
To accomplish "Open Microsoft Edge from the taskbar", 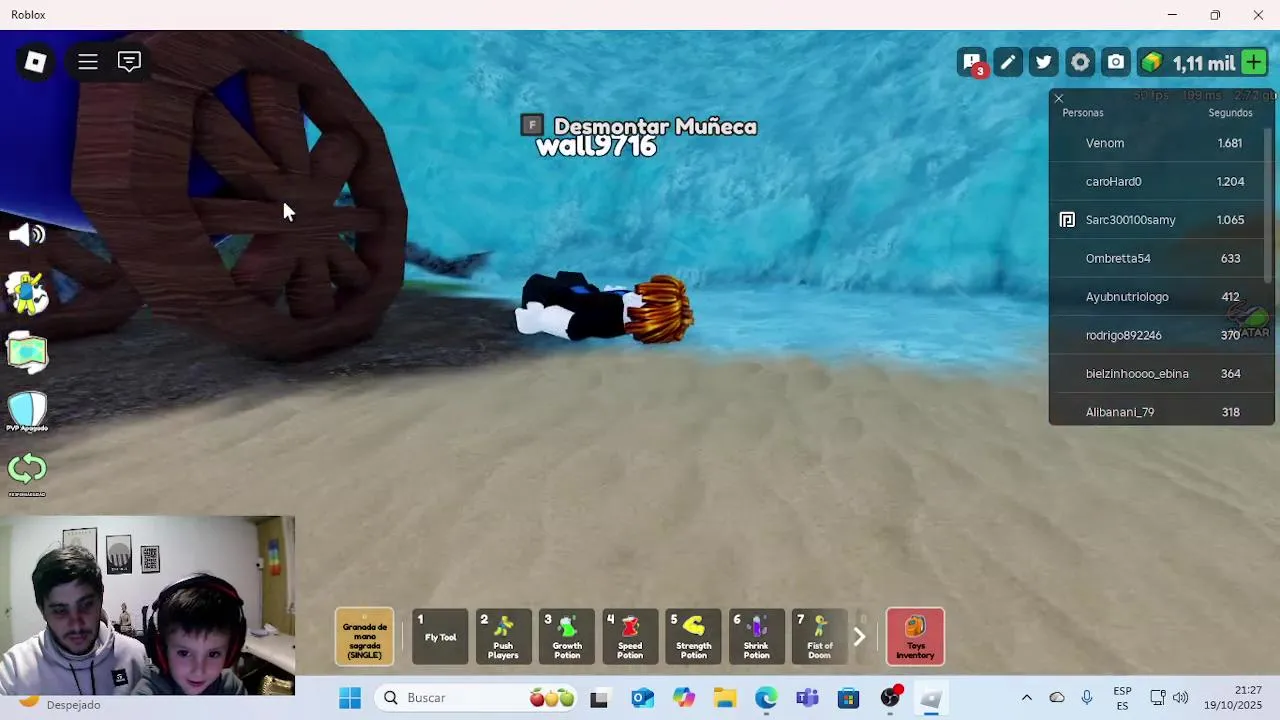I will 766,698.
